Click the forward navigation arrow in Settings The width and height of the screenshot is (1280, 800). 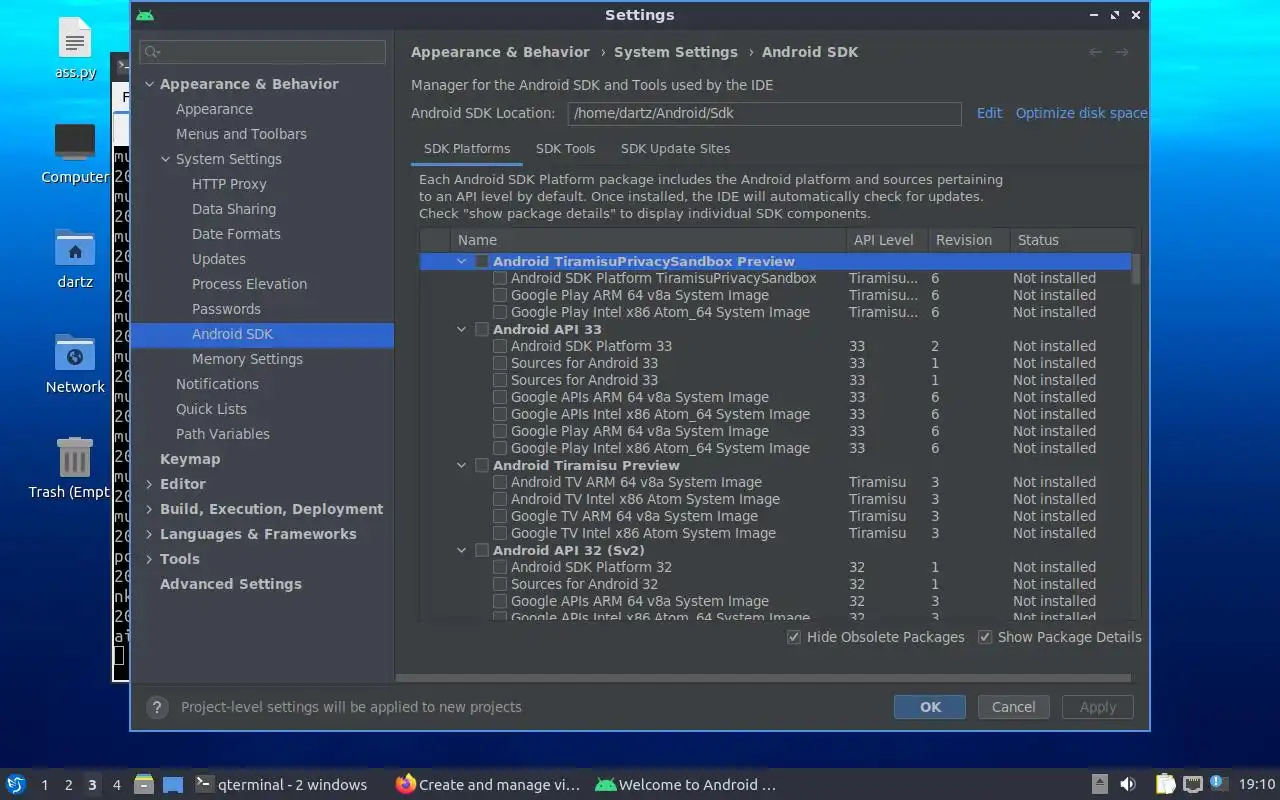point(1122,52)
